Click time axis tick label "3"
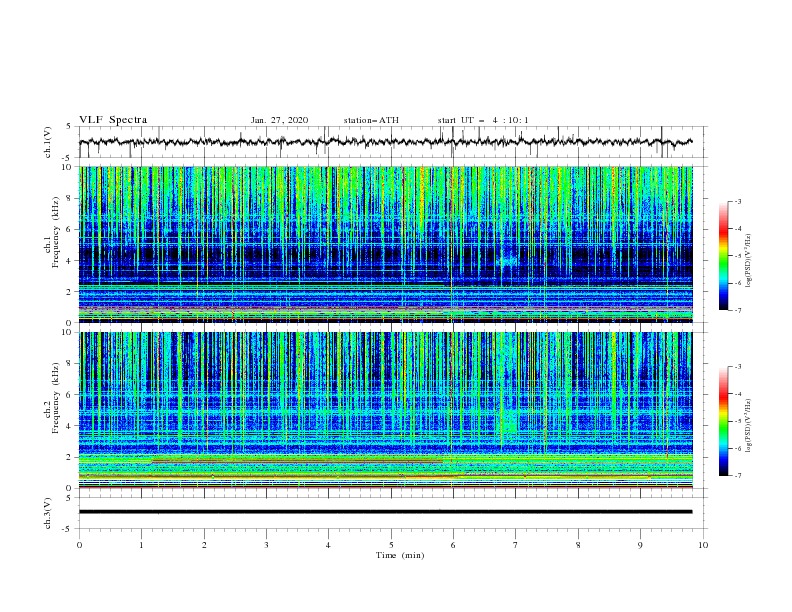 pyautogui.click(x=266, y=545)
